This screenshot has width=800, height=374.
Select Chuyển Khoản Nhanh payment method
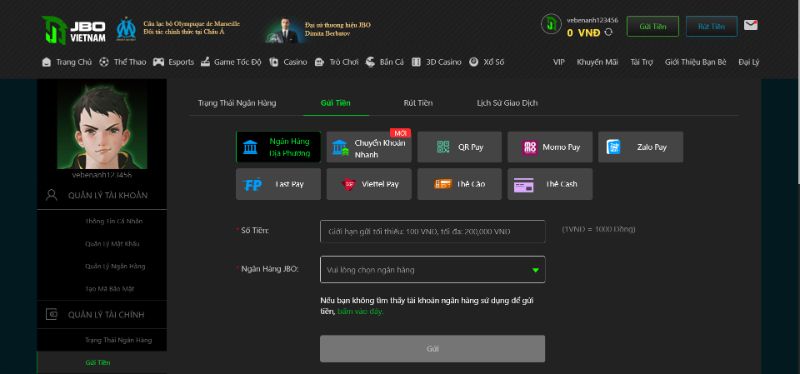click(369, 147)
